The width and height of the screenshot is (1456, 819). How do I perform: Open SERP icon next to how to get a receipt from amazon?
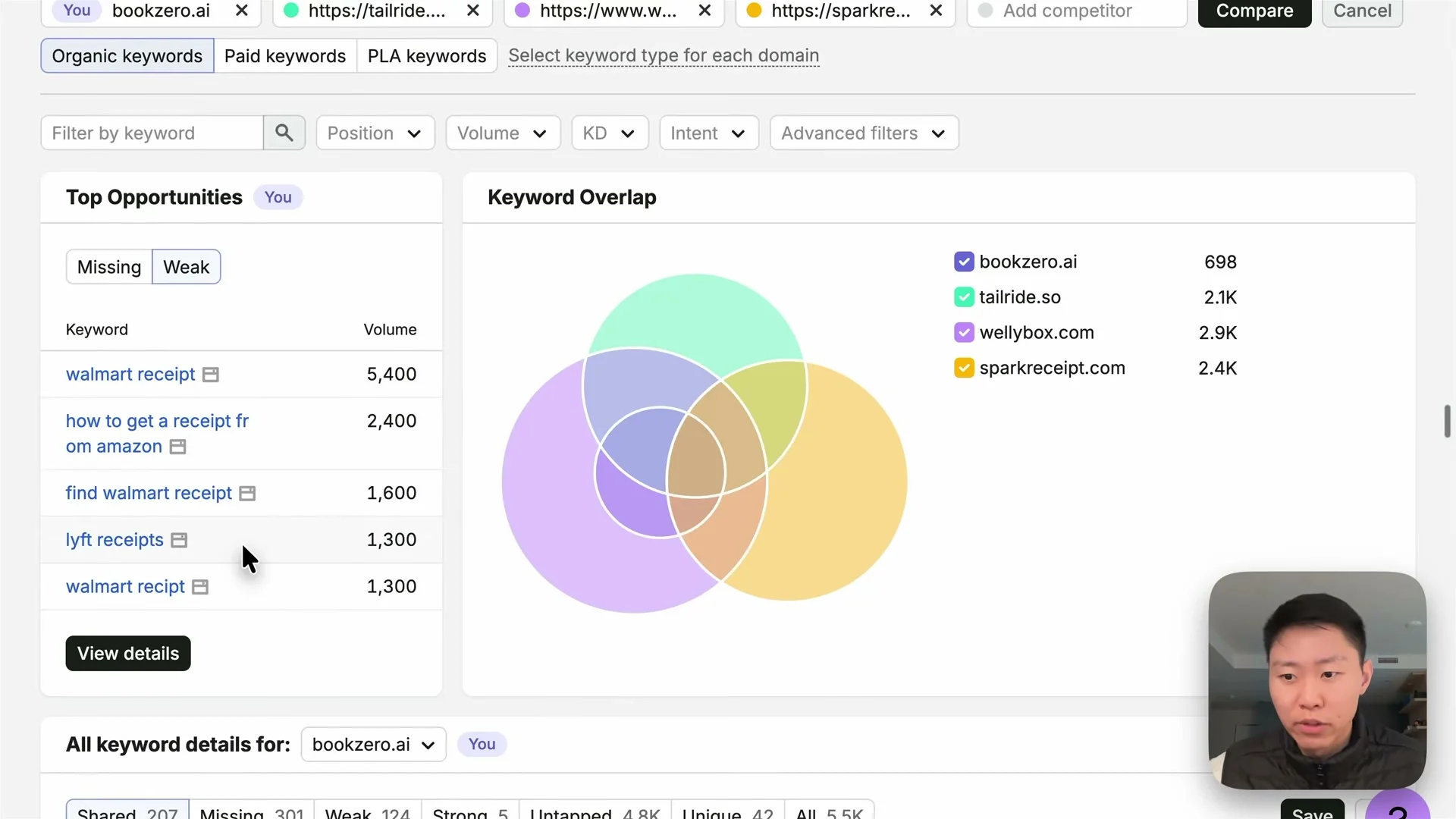click(177, 447)
